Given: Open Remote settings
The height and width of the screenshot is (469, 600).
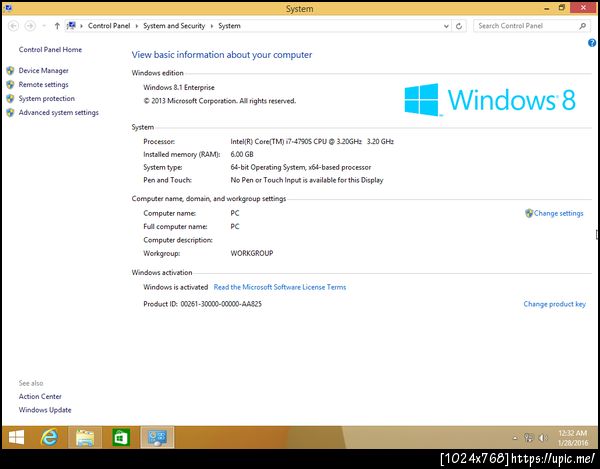Looking at the screenshot, I should click(x=44, y=85).
